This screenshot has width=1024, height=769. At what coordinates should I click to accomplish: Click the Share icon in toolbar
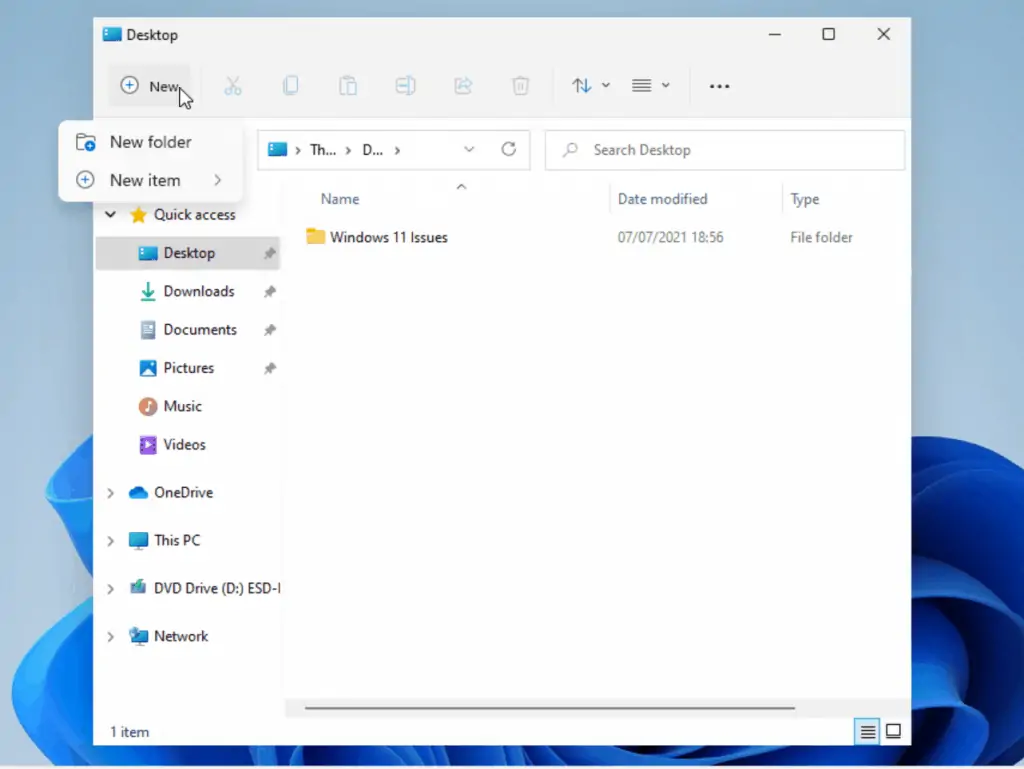(x=463, y=86)
